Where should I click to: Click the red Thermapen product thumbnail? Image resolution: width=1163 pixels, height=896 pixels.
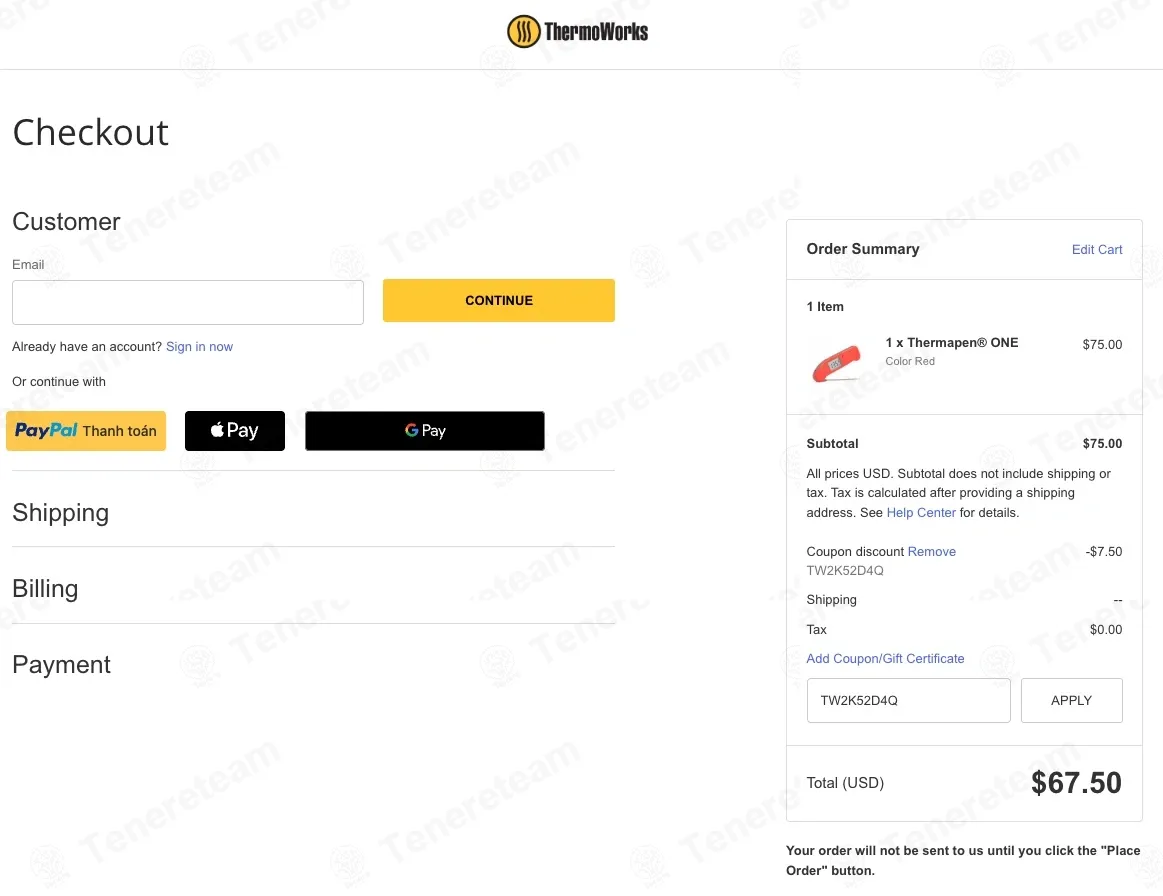836,363
